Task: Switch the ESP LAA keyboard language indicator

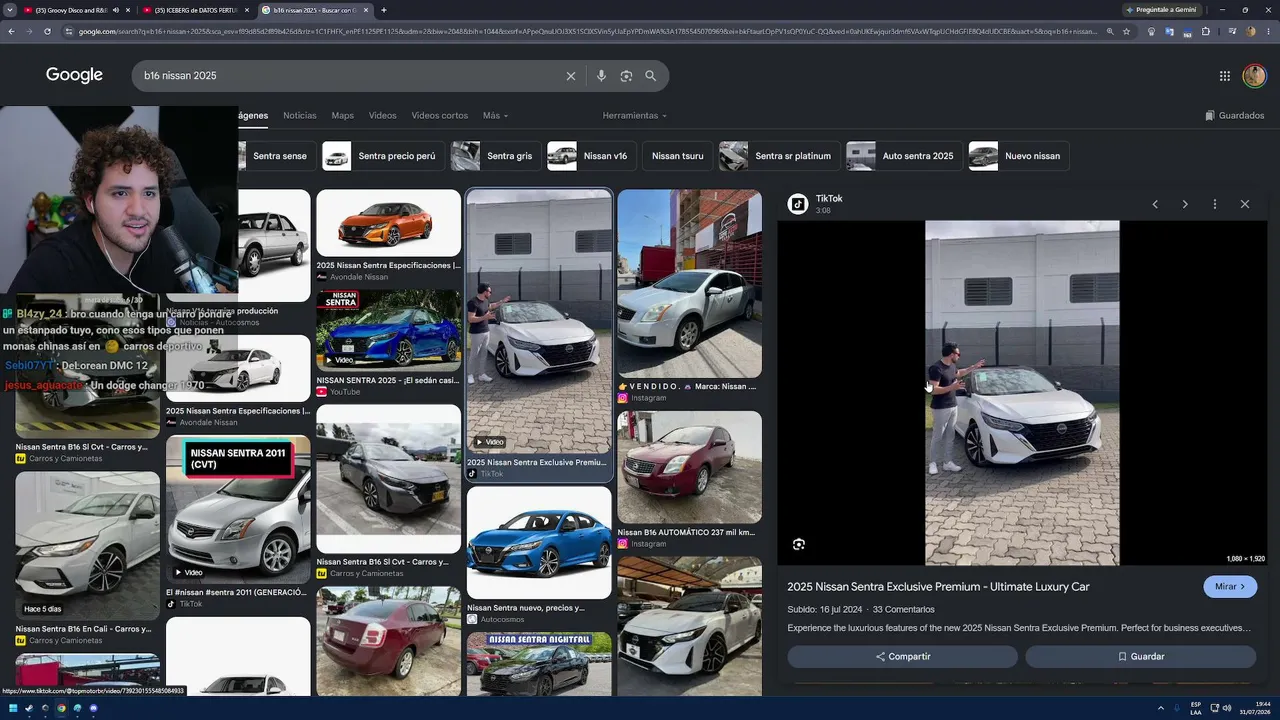Action: [1196, 708]
